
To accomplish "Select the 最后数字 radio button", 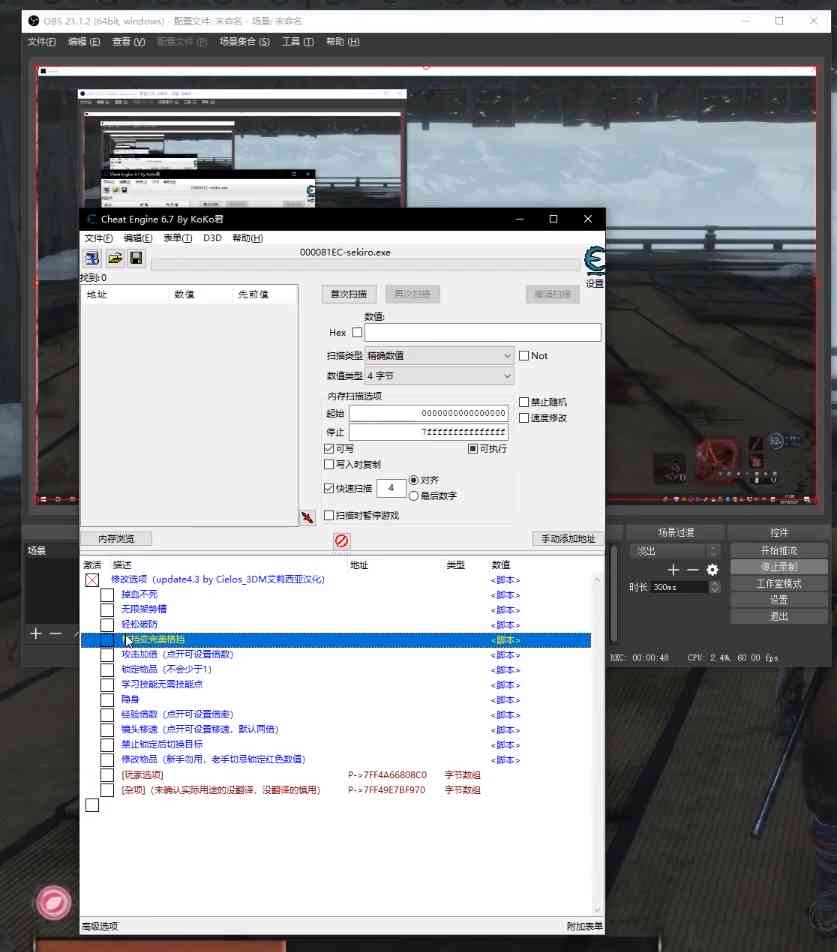I will (414, 496).
